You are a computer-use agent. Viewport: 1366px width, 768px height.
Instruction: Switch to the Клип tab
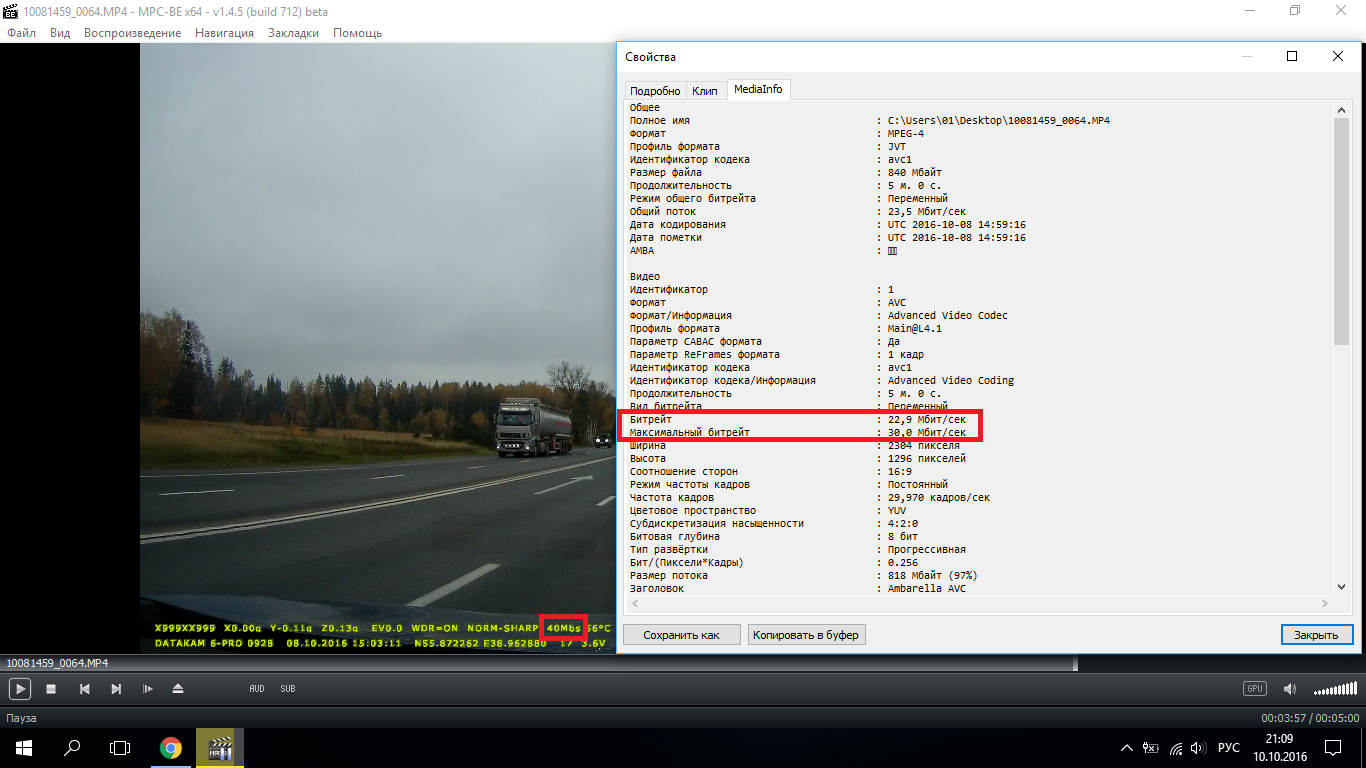(705, 91)
